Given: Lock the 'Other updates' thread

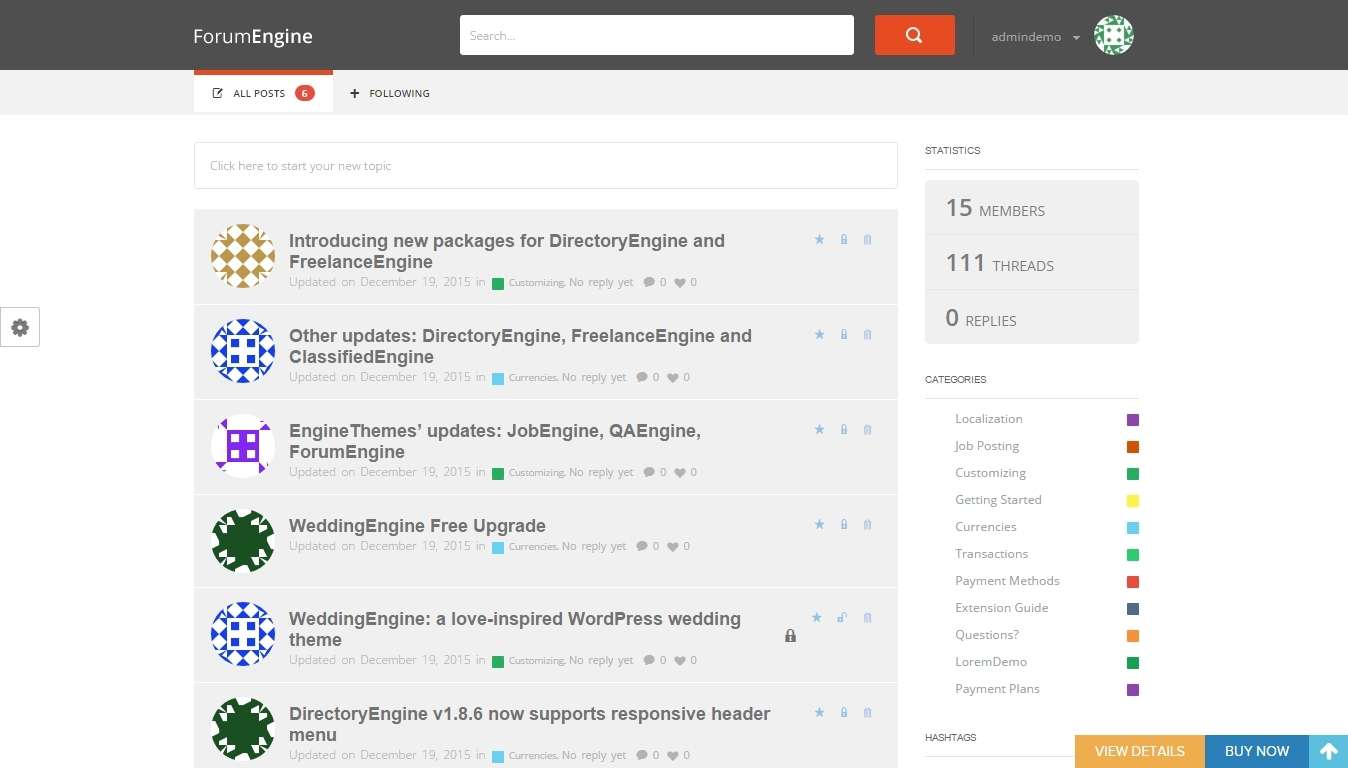Looking at the screenshot, I should tap(844, 335).
